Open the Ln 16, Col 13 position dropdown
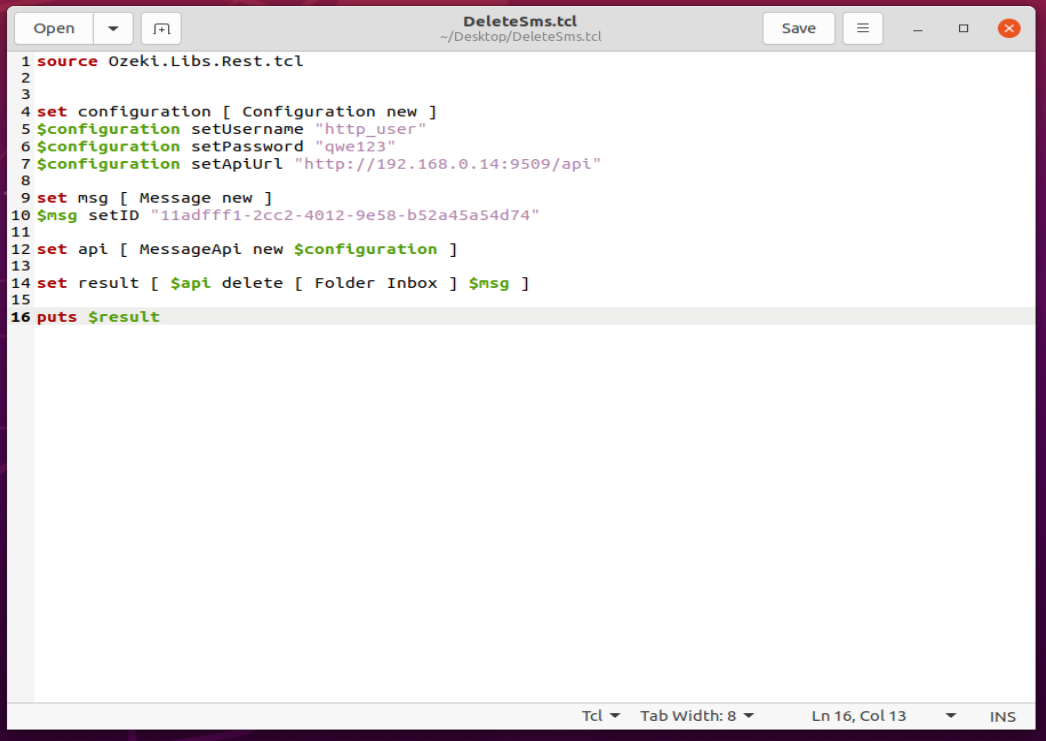 click(x=883, y=716)
